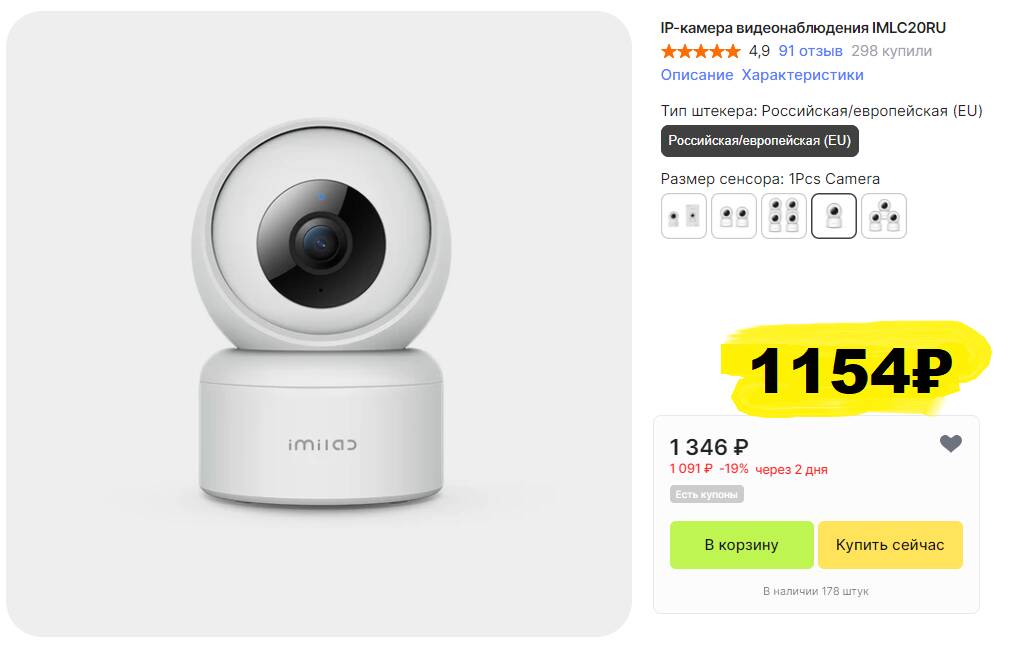Click the 1 346 ₽ current price
This screenshot has width=1017, height=650.
709,447
